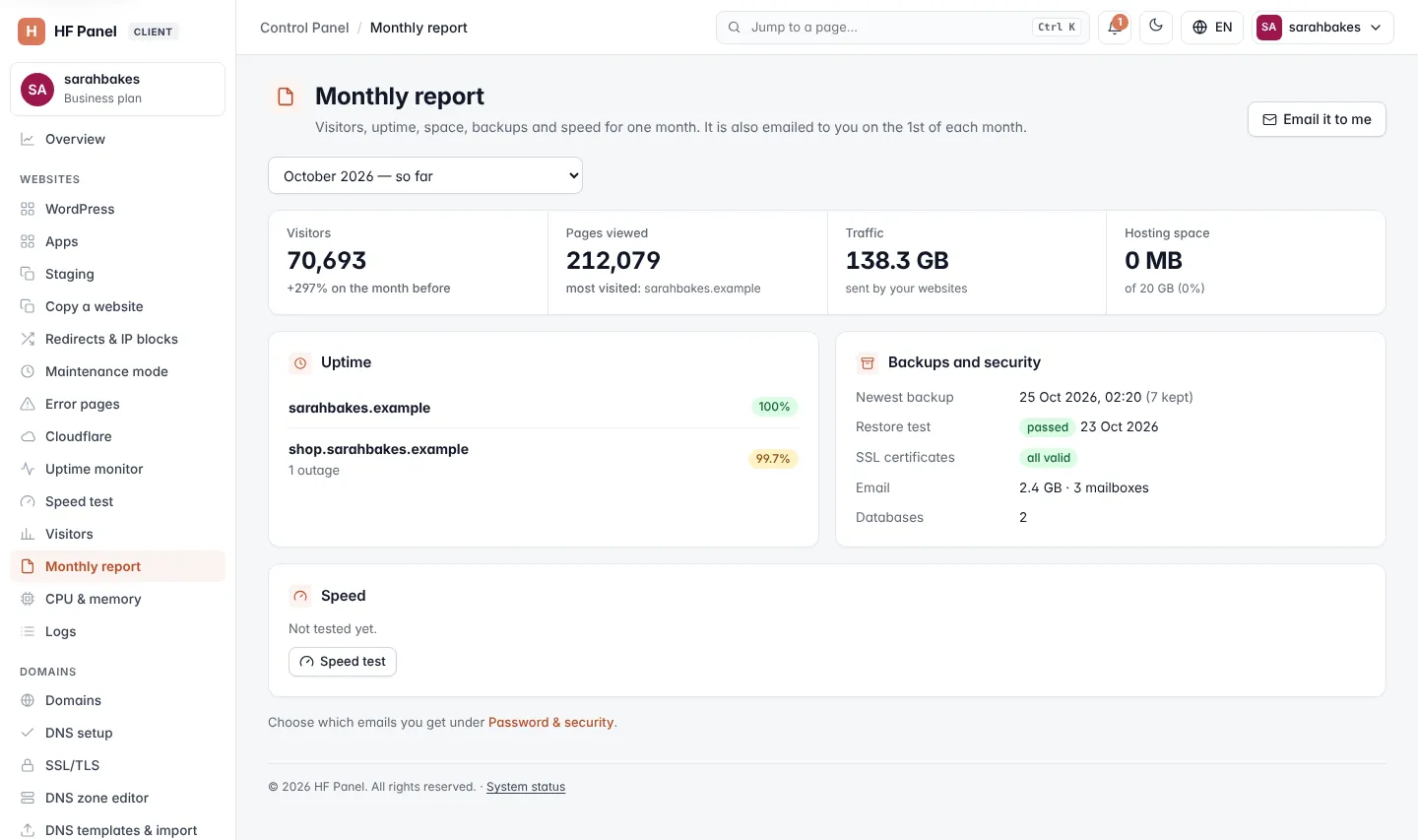This screenshot has height=840, width=1418.
Task: Go to Copy a website page
Action: pyautogui.click(x=117, y=306)
